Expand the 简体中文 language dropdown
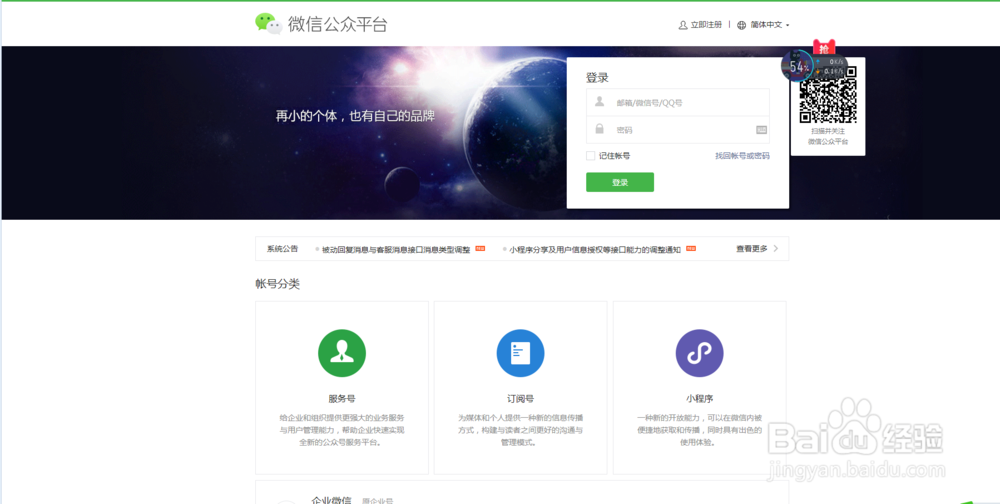The image size is (1000, 504). 770,25
